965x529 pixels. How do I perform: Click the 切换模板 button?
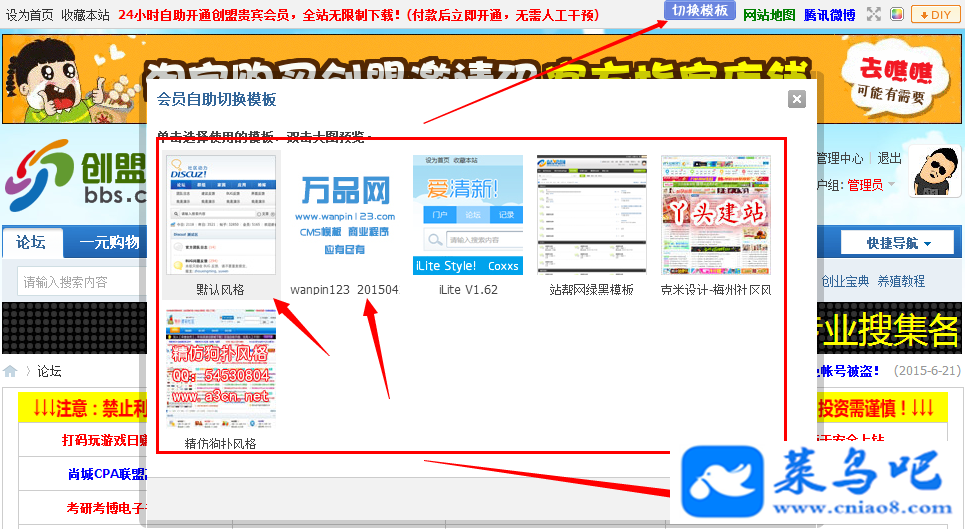tap(700, 10)
